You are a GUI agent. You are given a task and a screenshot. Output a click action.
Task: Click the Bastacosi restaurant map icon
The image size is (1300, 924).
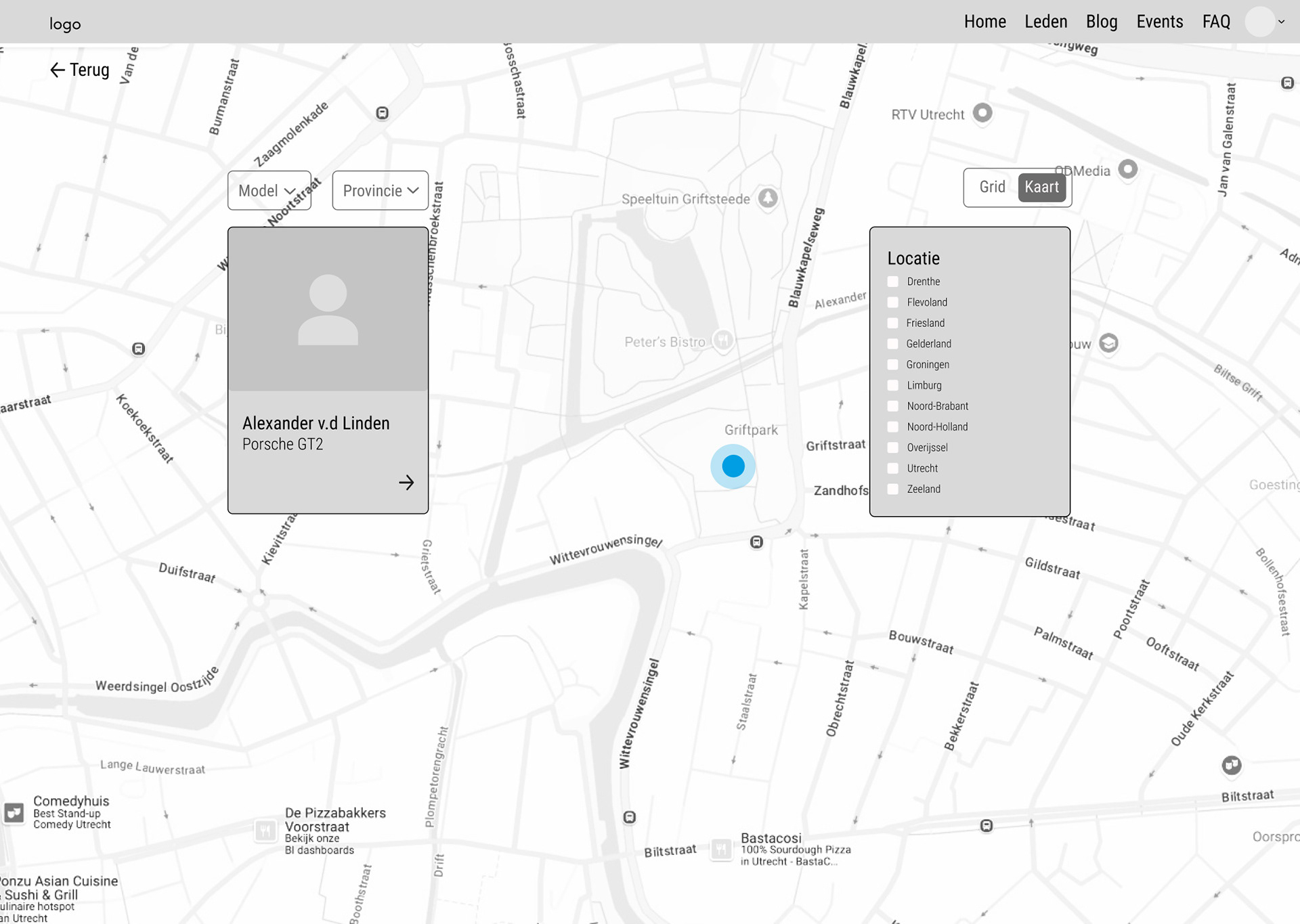coord(722,848)
